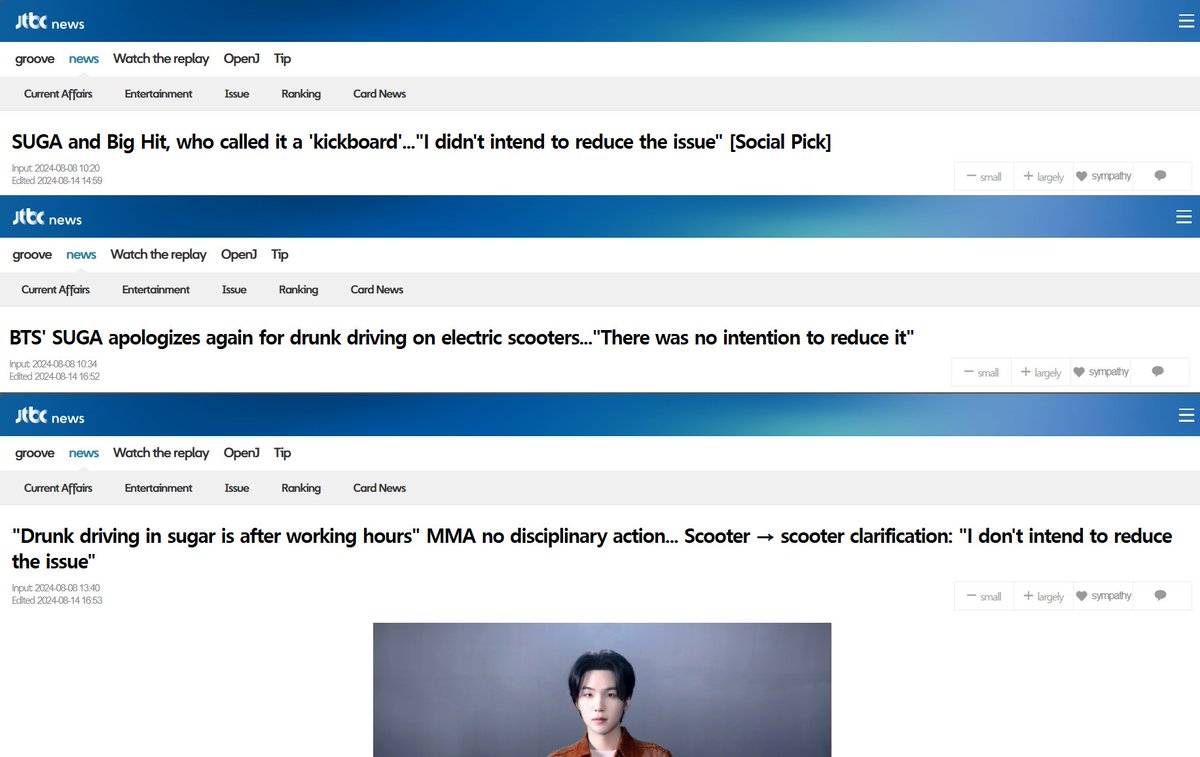Select 'Tip' in the third navigation bar
This screenshot has height=757, width=1200.
coord(282,453)
